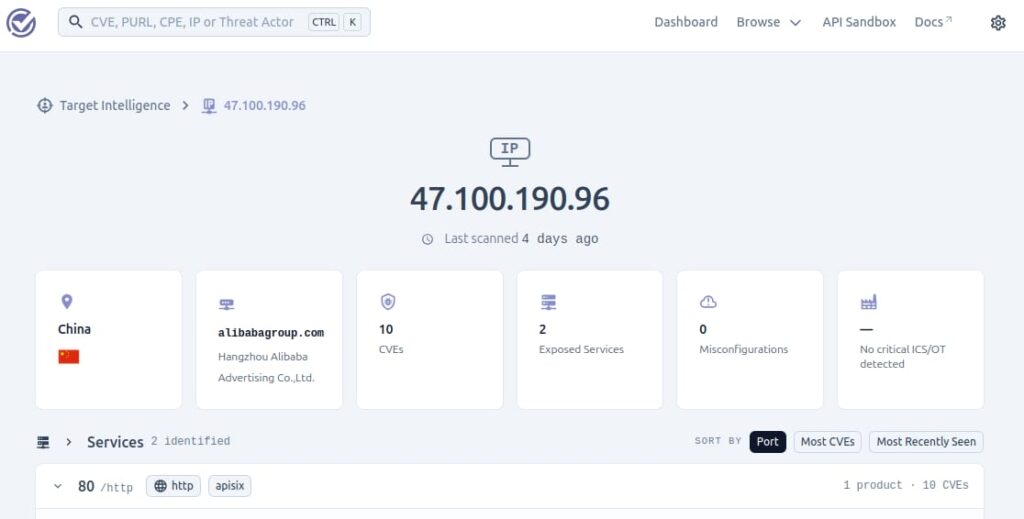Click the shield icon above 10 CVEs

[388, 302]
